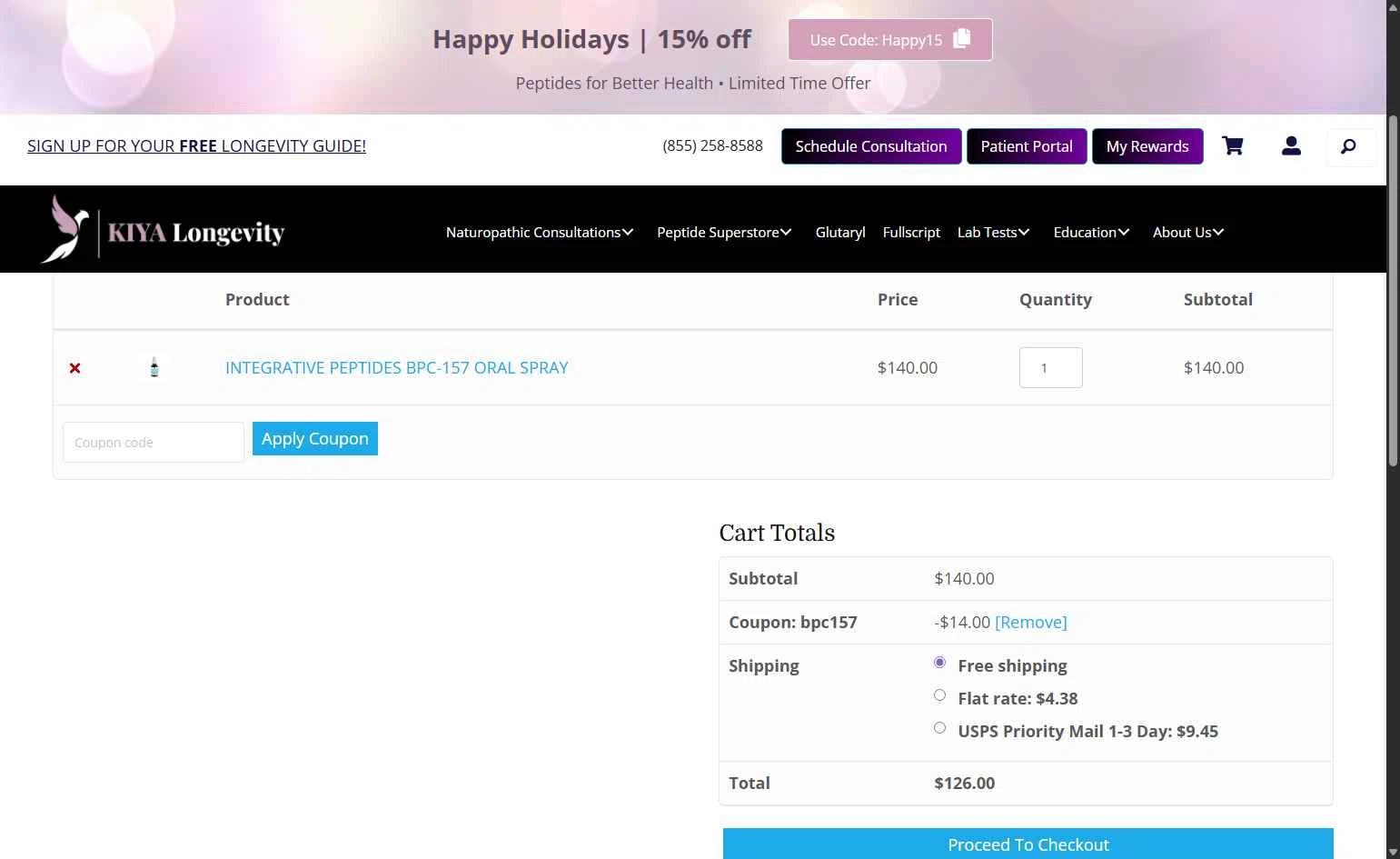Expand Naturopathic Consultations menu
This screenshot has height=859, width=1400.
click(x=540, y=232)
